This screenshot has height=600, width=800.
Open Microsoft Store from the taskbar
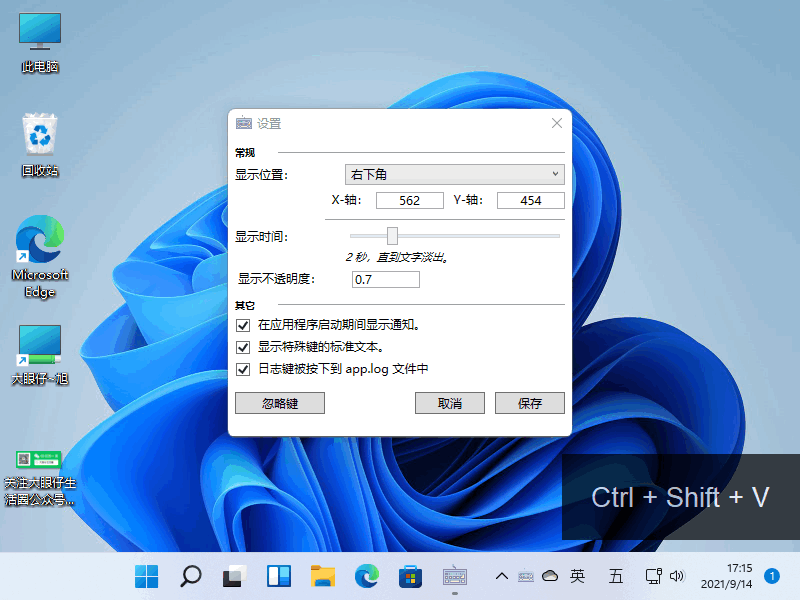point(411,577)
